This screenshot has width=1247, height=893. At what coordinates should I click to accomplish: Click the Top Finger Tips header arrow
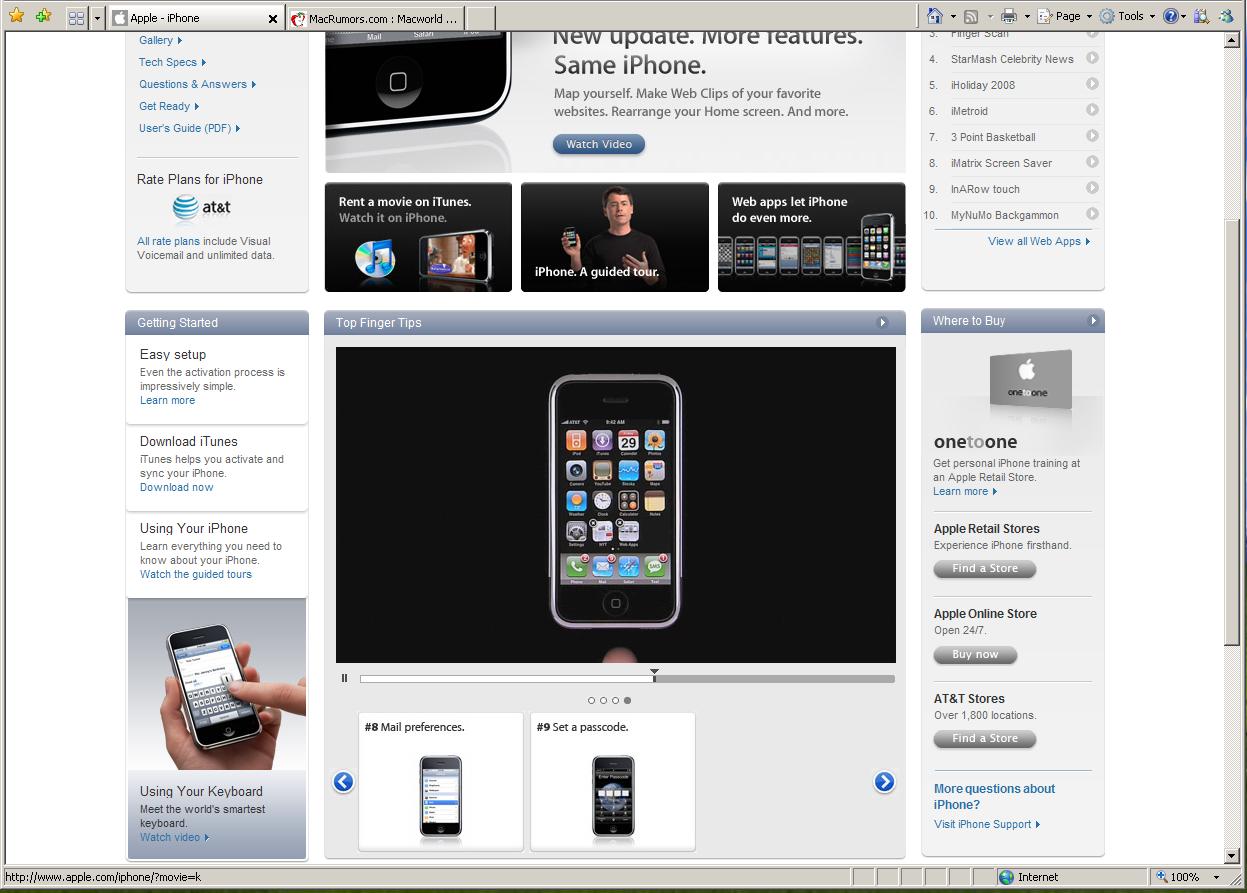[x=882, y=322]
